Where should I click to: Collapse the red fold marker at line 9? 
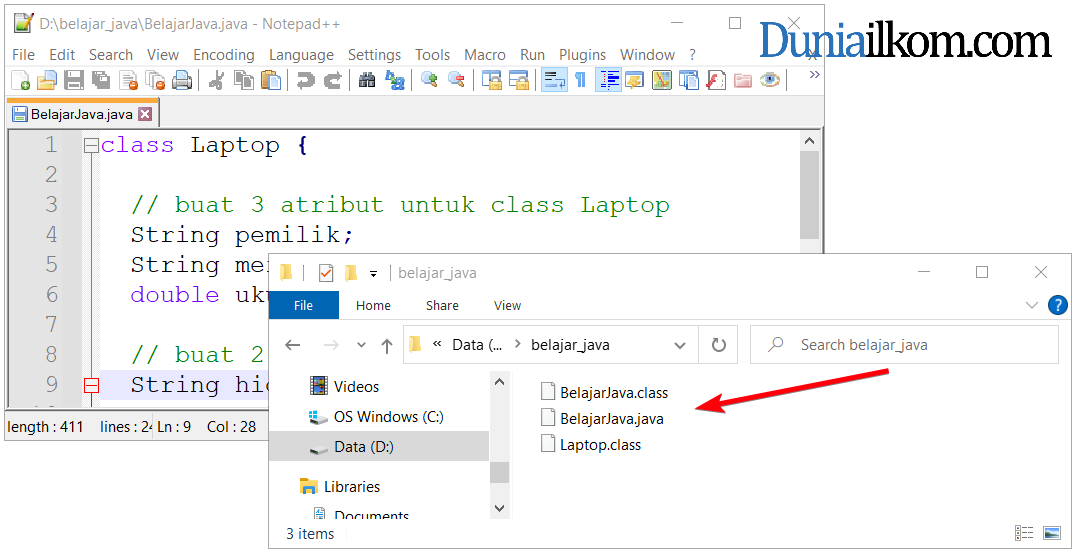click(x=91, y=385)
